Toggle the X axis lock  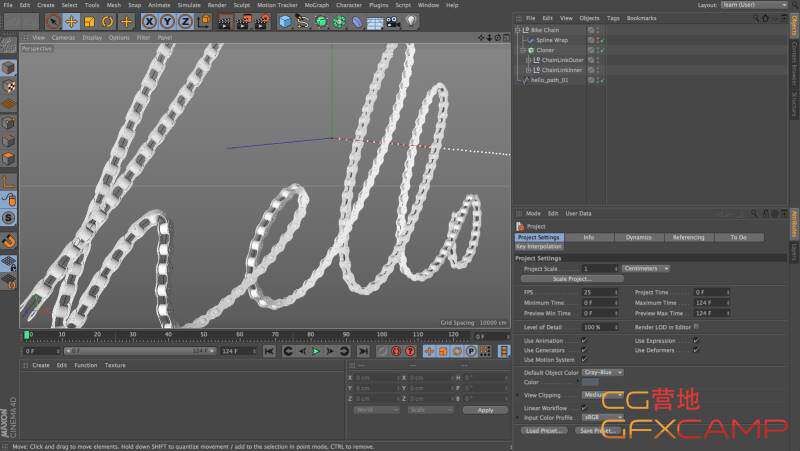150,21
